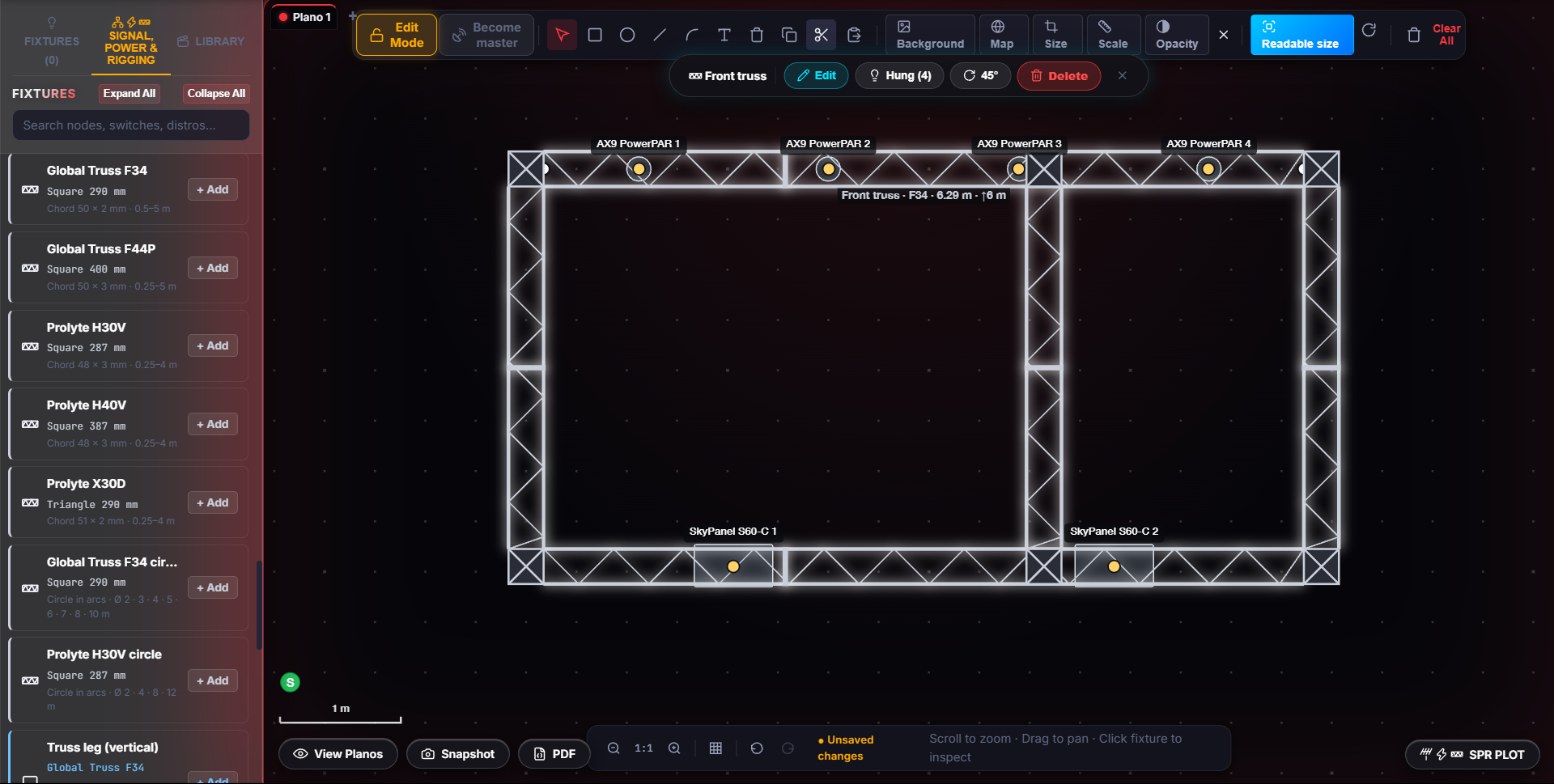
Task: Select the Plano 1 tab
Action: click(305, 17)
